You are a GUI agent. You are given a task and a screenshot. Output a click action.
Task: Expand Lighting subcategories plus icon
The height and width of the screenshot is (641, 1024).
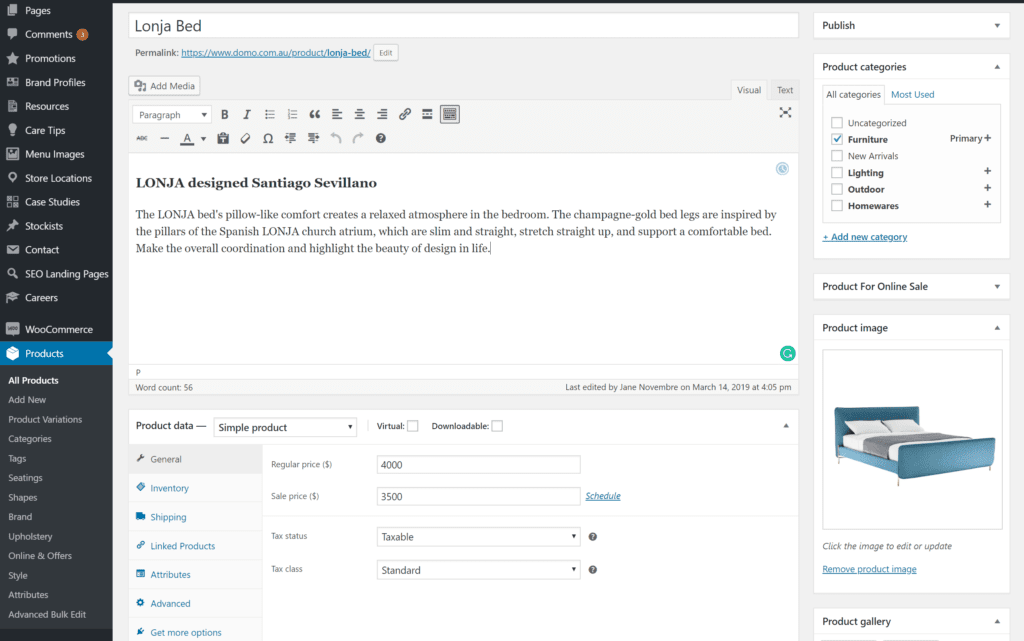[987, 171]
